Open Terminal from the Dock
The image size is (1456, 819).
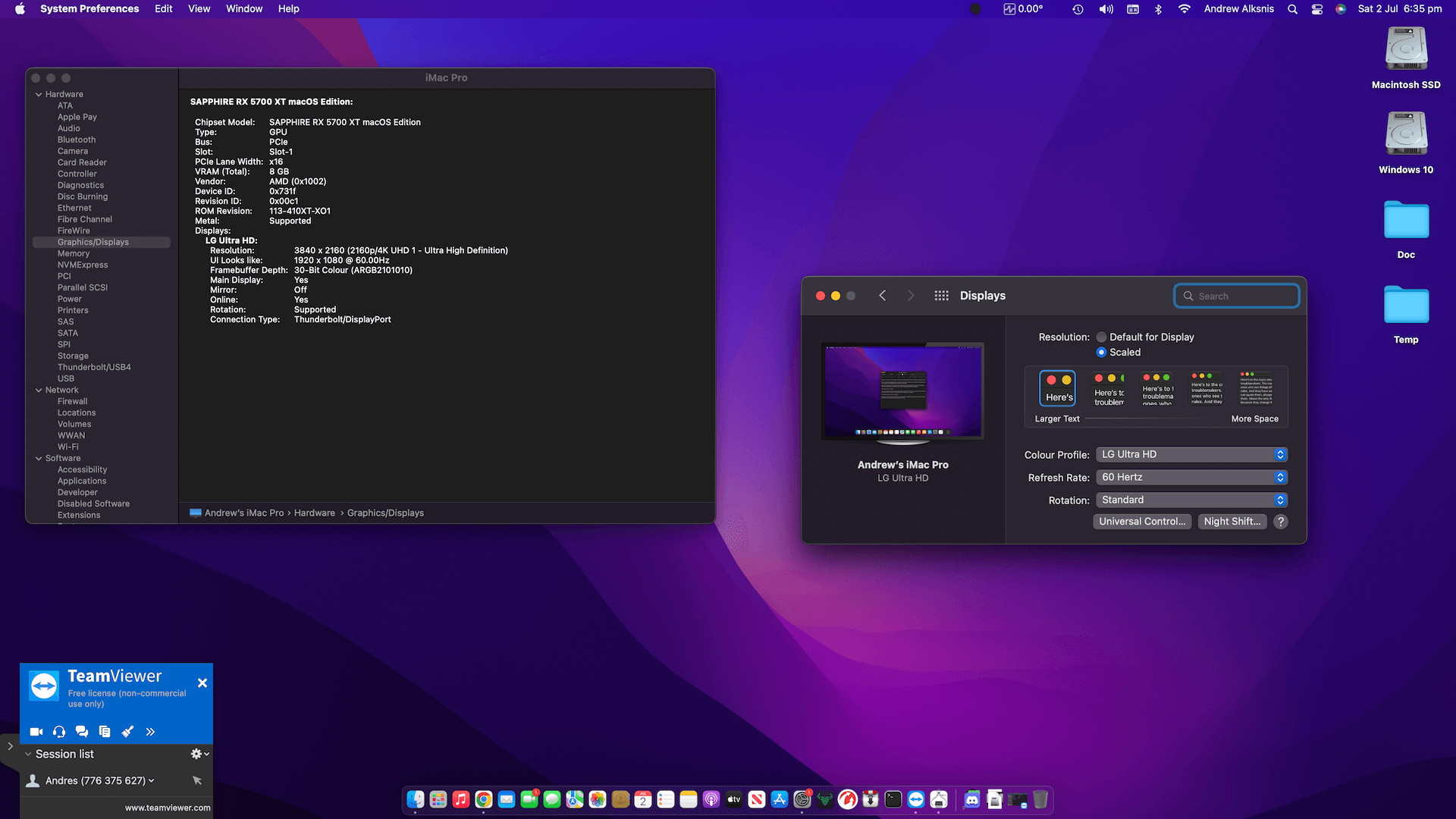(x=893, y=799)
